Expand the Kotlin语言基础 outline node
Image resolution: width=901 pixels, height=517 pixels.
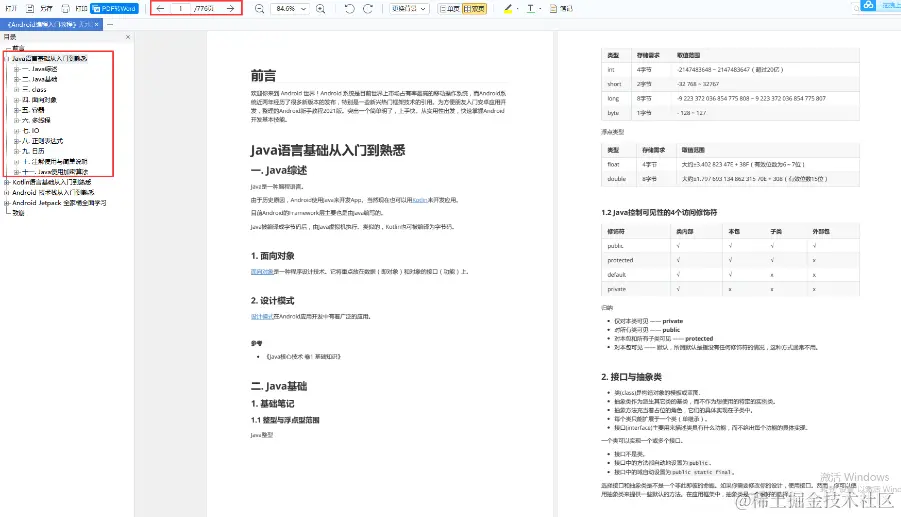pyautogui.click(x=7, y=182)
